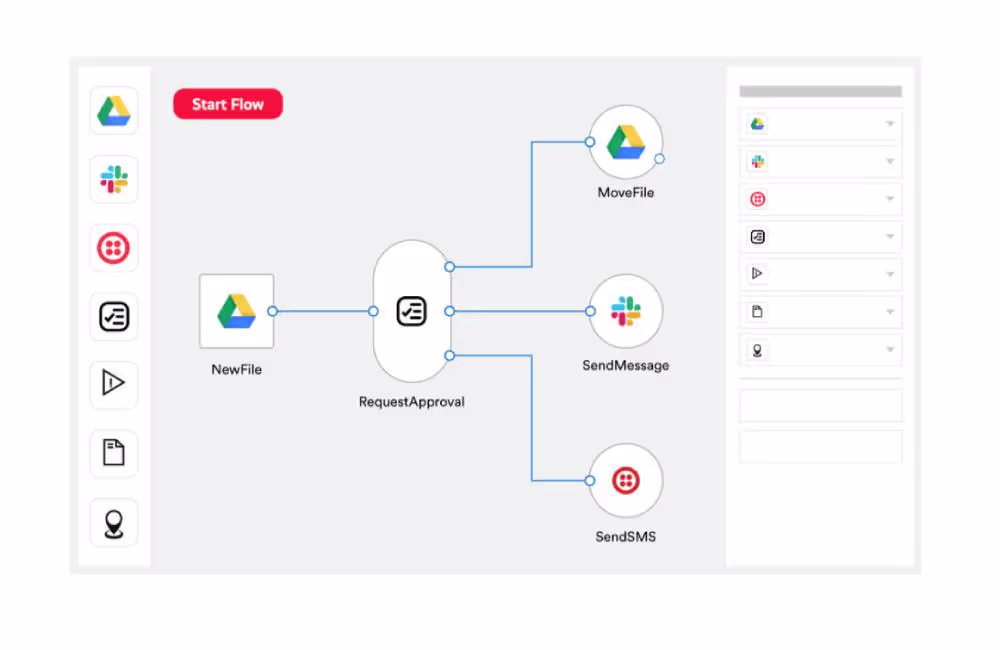
Task: Click the location pin icon in right panel
Action: (x=758, y=350)
